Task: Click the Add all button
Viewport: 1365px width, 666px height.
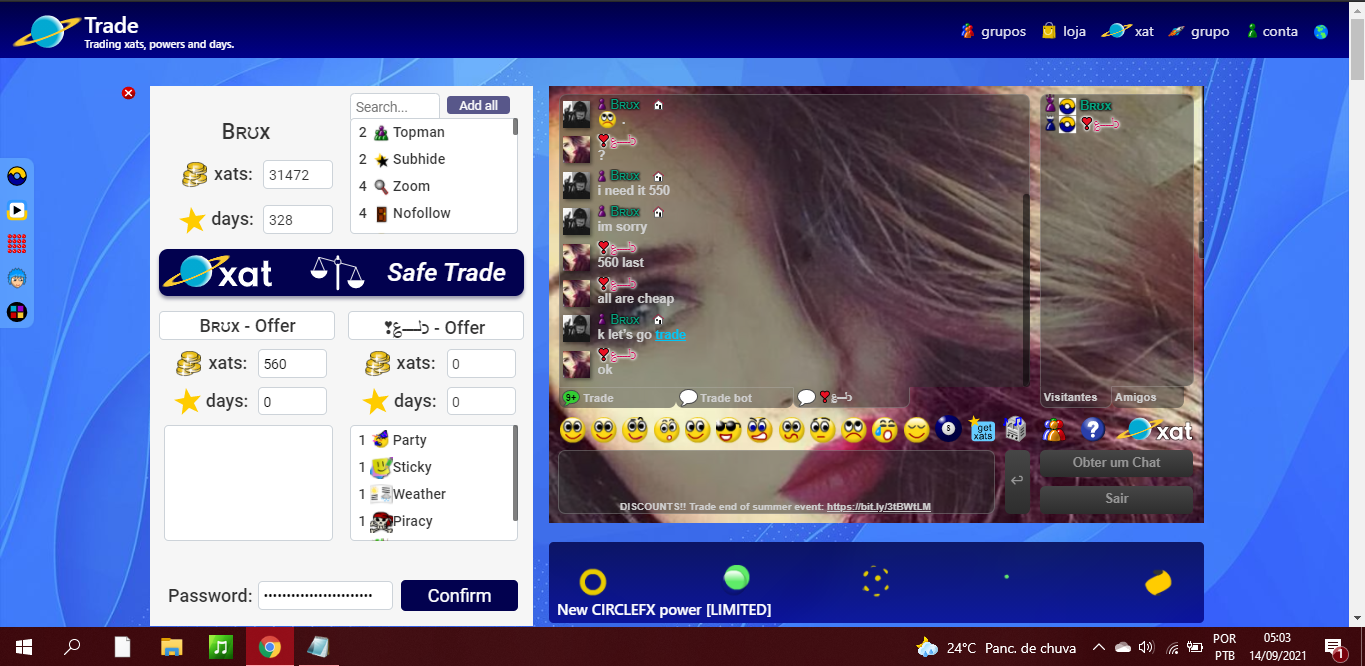Action: (478, 105)
